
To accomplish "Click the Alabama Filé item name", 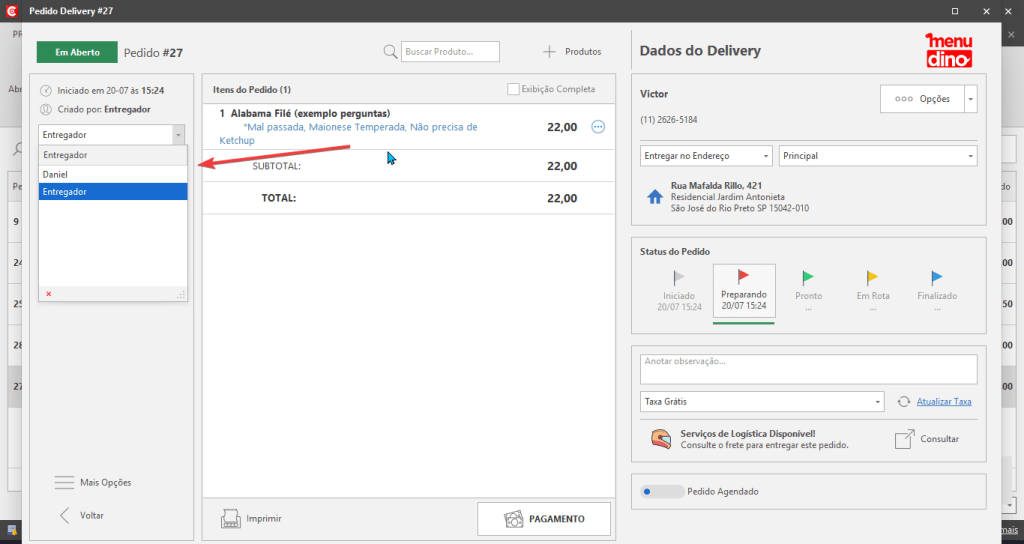I will [310, 114].
